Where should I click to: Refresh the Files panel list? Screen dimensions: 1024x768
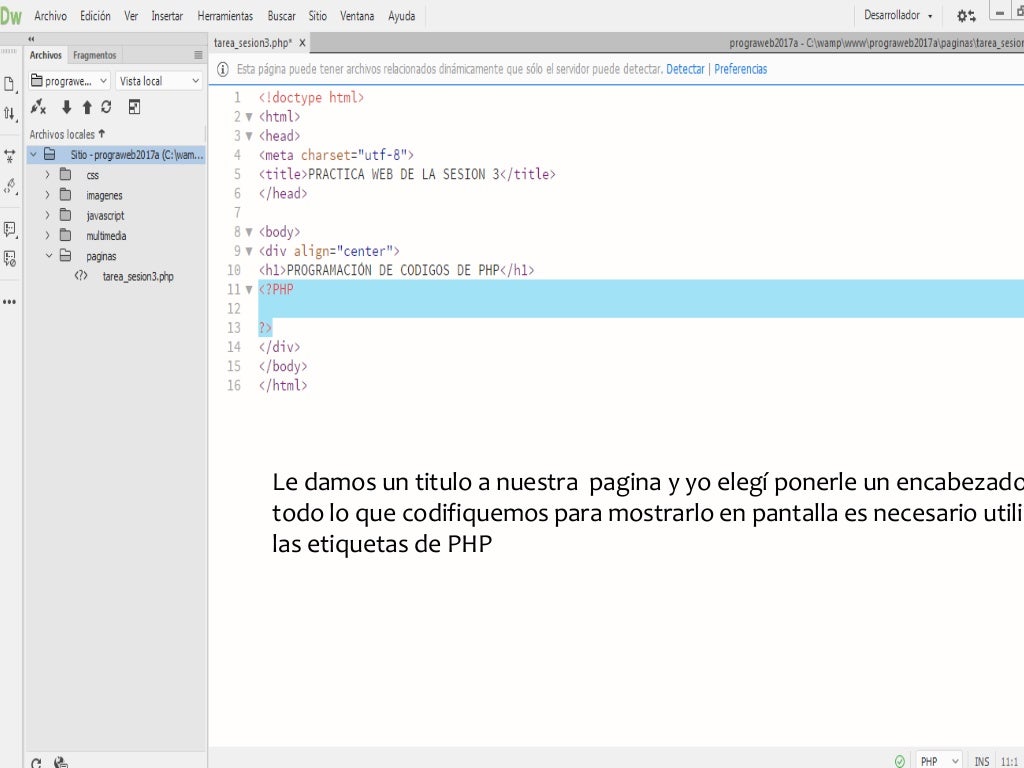[x=106, y=107]
